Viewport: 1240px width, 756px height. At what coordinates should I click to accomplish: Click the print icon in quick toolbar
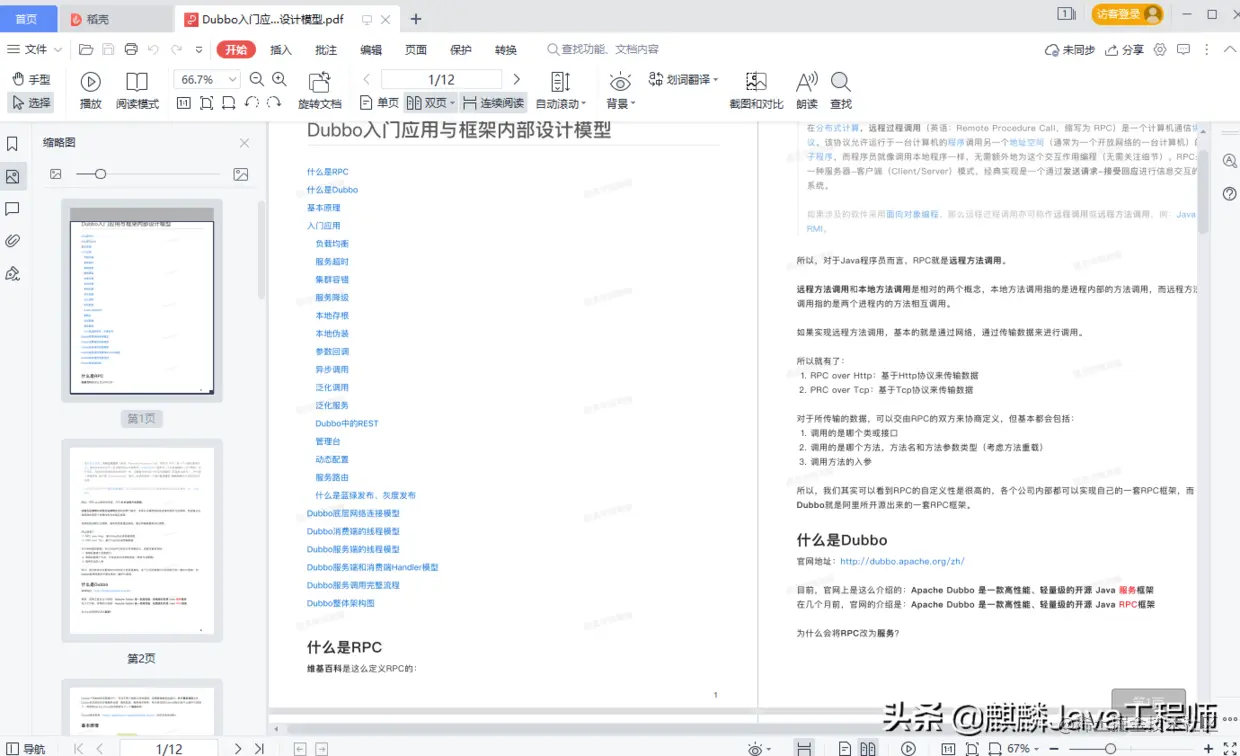tap(132, 49)
